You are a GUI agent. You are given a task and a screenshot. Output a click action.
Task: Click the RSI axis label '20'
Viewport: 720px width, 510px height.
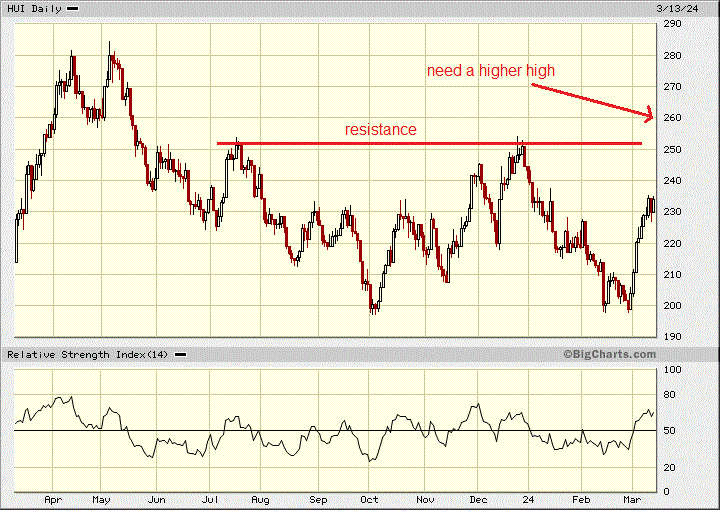669,468
